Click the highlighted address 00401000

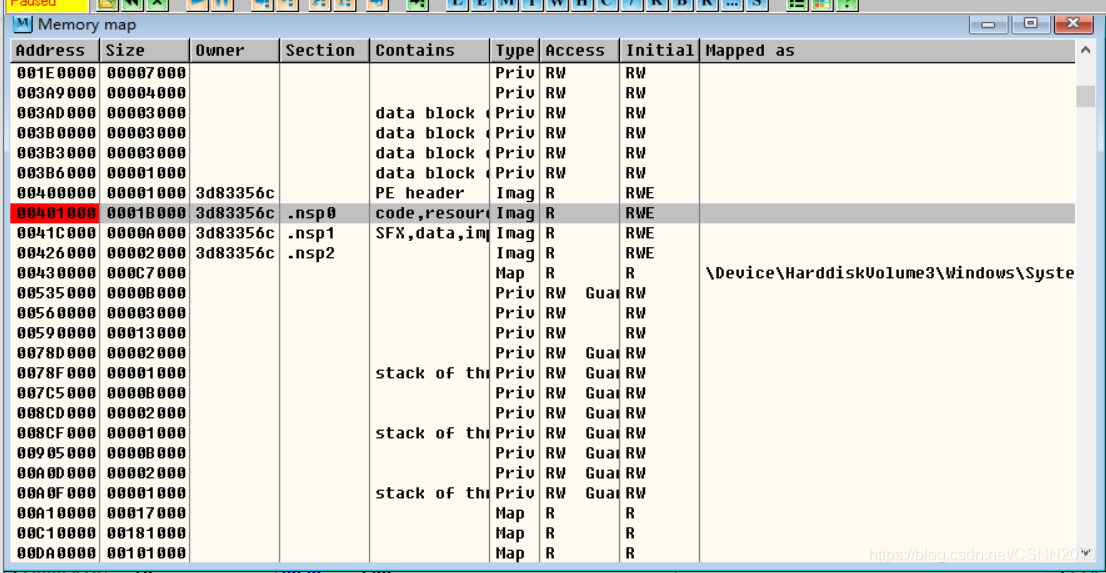pos(56,213)
